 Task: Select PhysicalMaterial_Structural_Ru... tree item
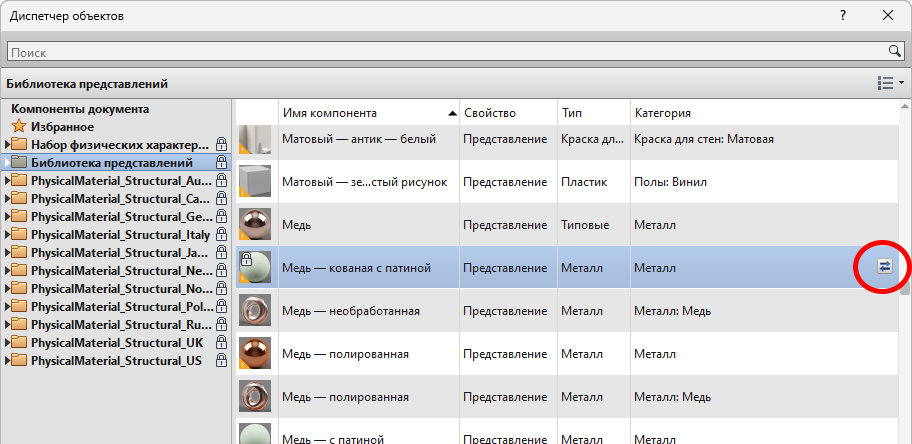(121, 325)
